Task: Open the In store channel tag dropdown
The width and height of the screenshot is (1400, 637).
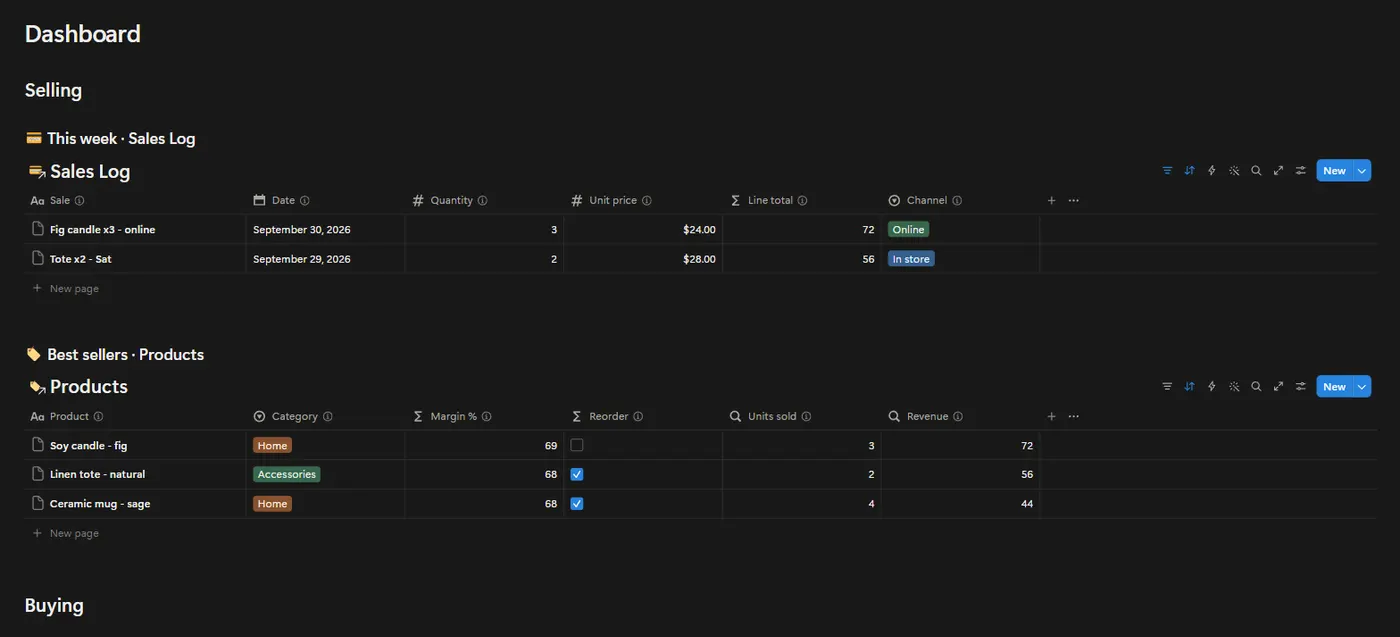Action: (x=911, y=259)
